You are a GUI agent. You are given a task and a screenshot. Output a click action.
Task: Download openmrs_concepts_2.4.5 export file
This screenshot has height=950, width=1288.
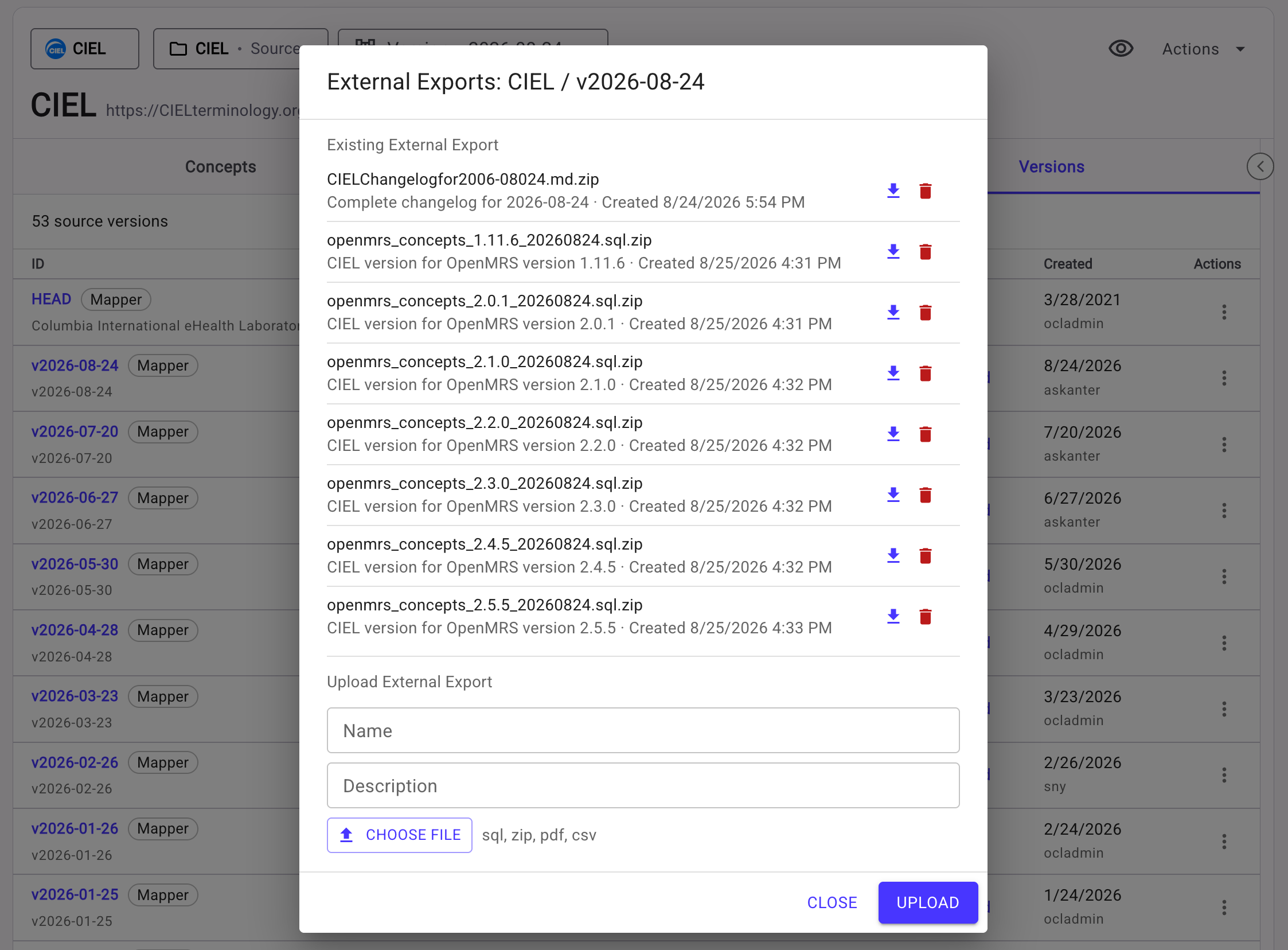point(893,555)
